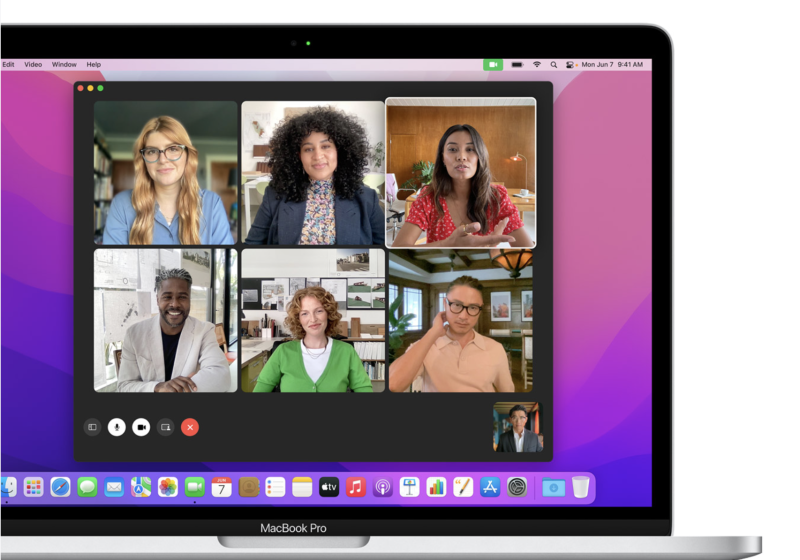
Task: Open Music app in the Dock
Action: (355, 487)
